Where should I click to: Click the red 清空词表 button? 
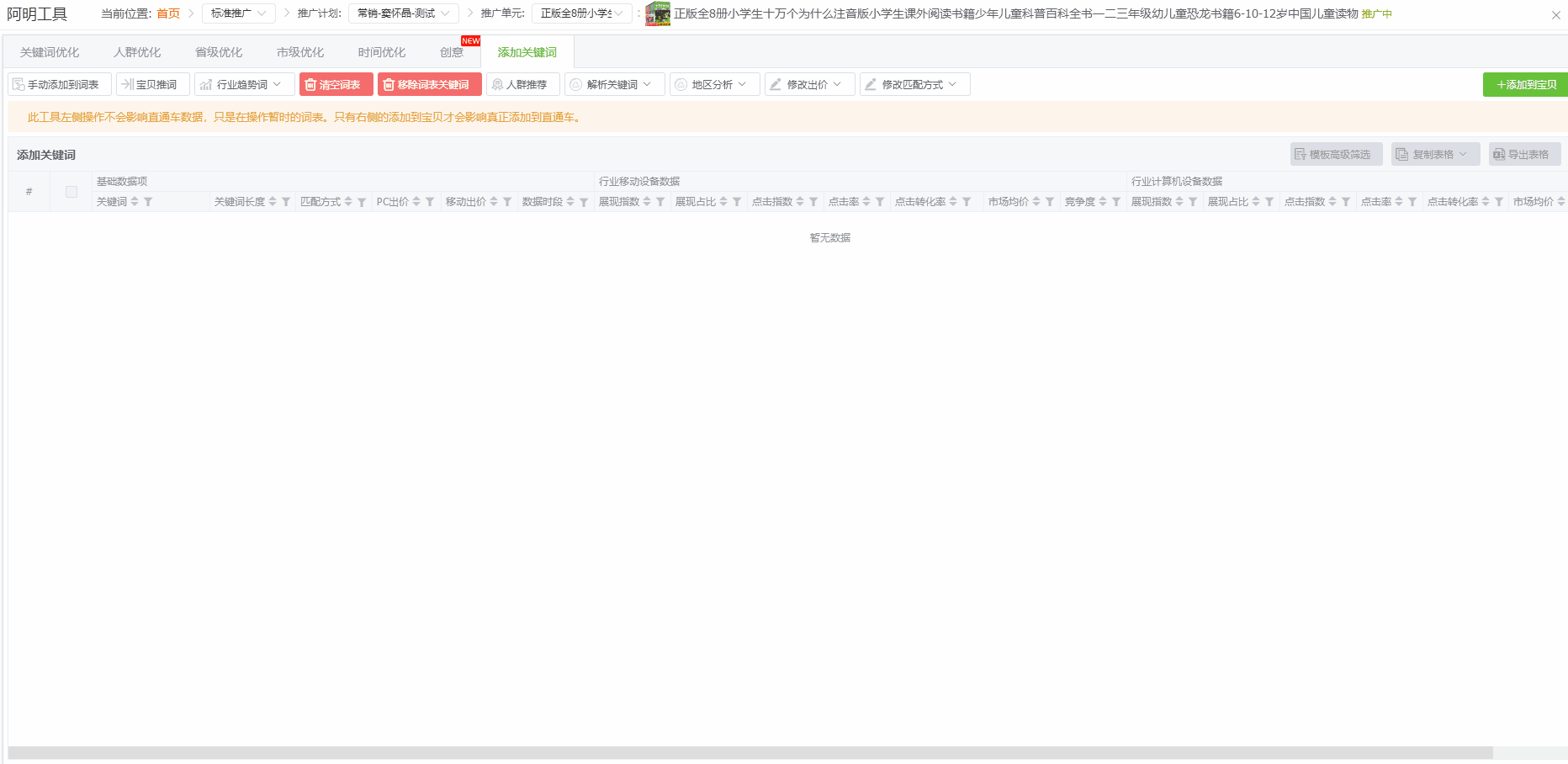336,84
